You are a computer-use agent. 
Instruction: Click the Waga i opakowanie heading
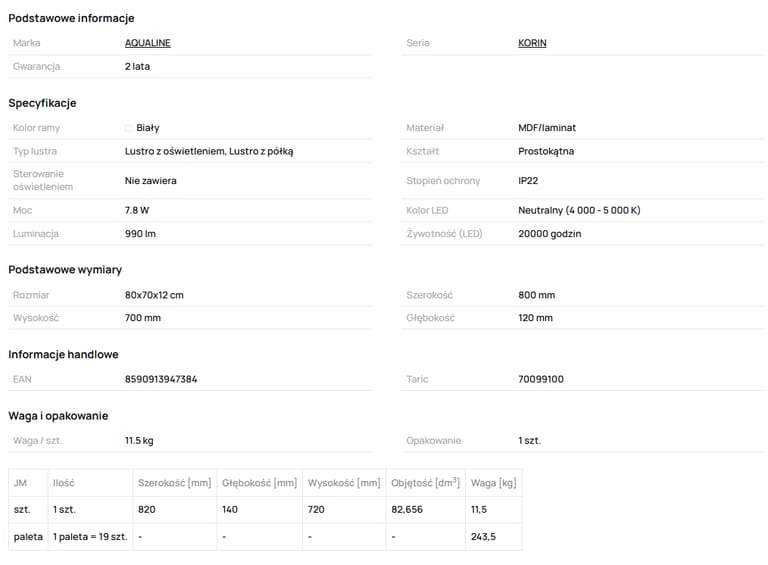(58, 416)
